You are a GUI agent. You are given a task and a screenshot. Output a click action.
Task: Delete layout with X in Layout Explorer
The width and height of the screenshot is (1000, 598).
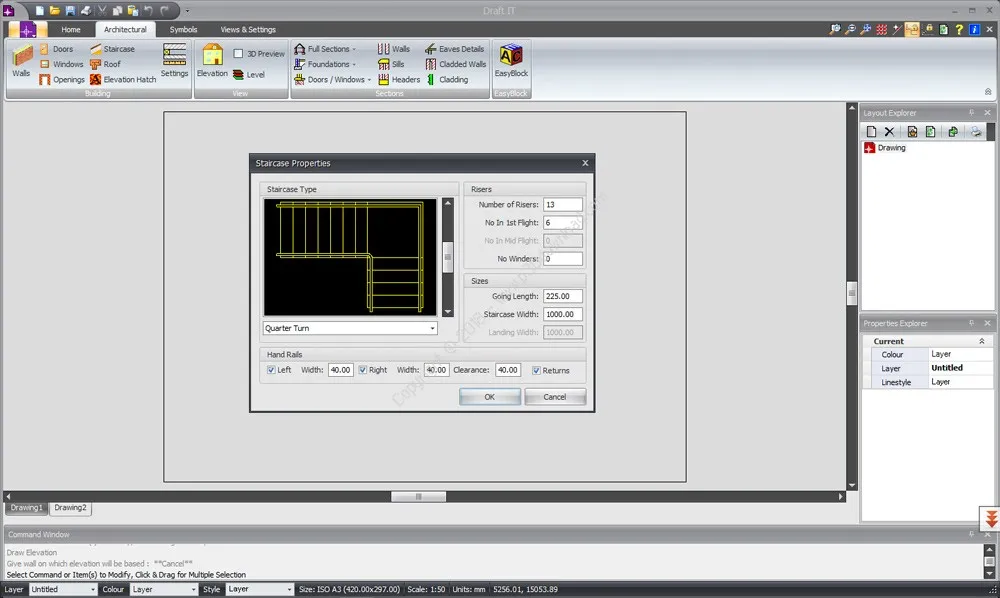click(889, 131)
